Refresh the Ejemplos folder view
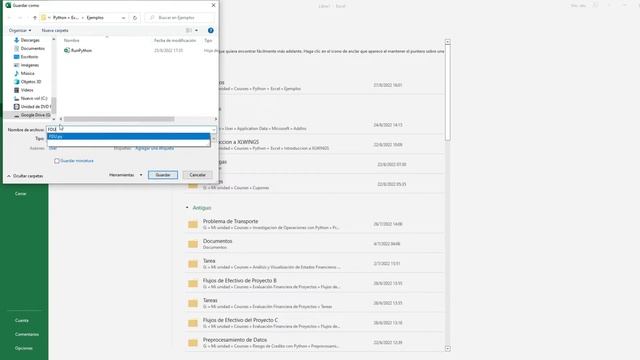 pyautogui.click(x=135, y=18)
